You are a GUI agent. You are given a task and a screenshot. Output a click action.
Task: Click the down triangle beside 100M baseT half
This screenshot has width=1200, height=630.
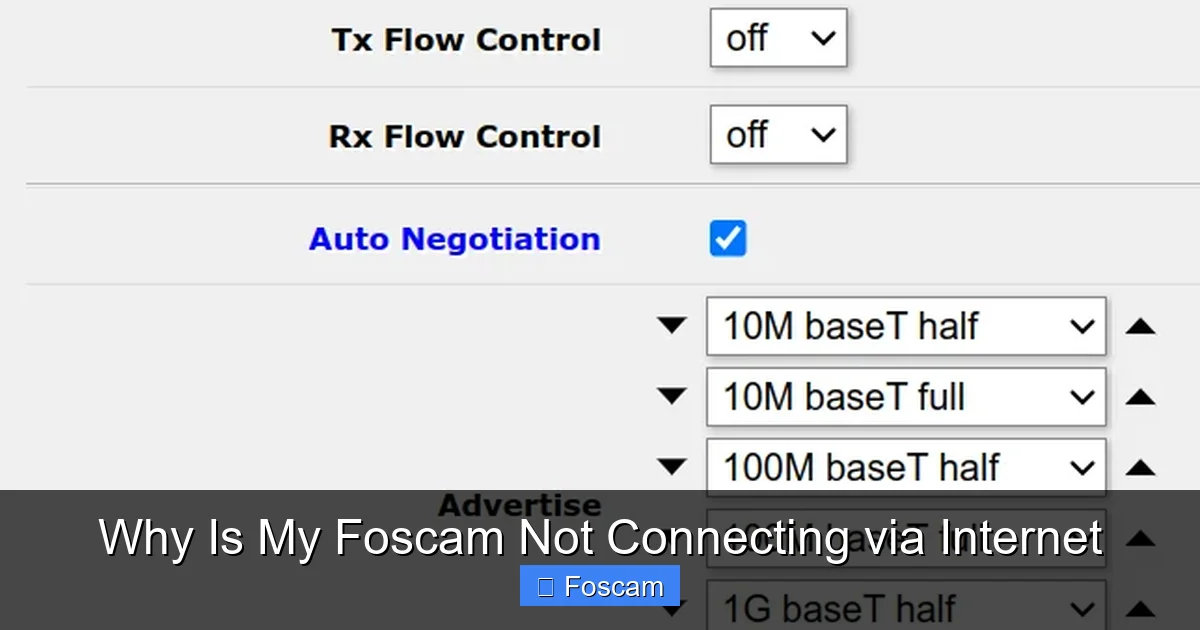pyautogui.click(x=672, y=465)
